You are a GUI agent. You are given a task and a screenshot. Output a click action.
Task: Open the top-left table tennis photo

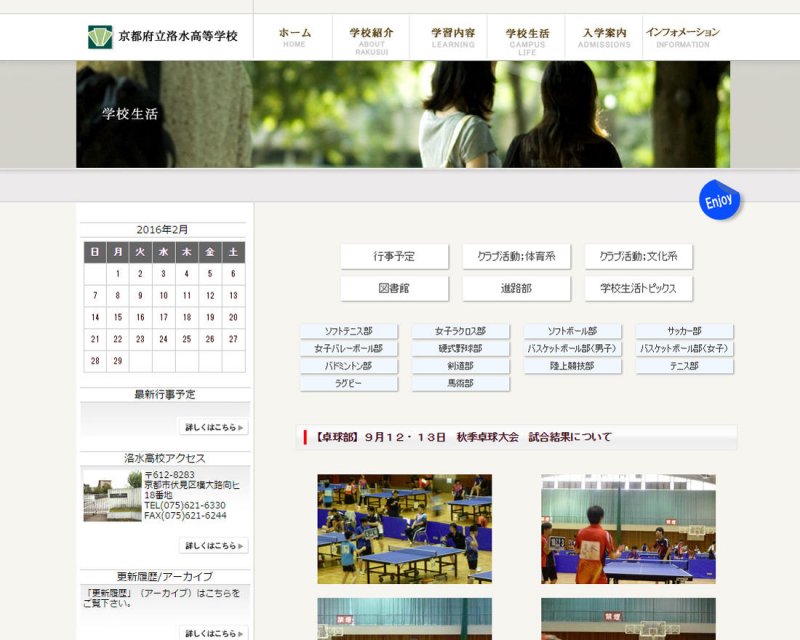(404, 529)
